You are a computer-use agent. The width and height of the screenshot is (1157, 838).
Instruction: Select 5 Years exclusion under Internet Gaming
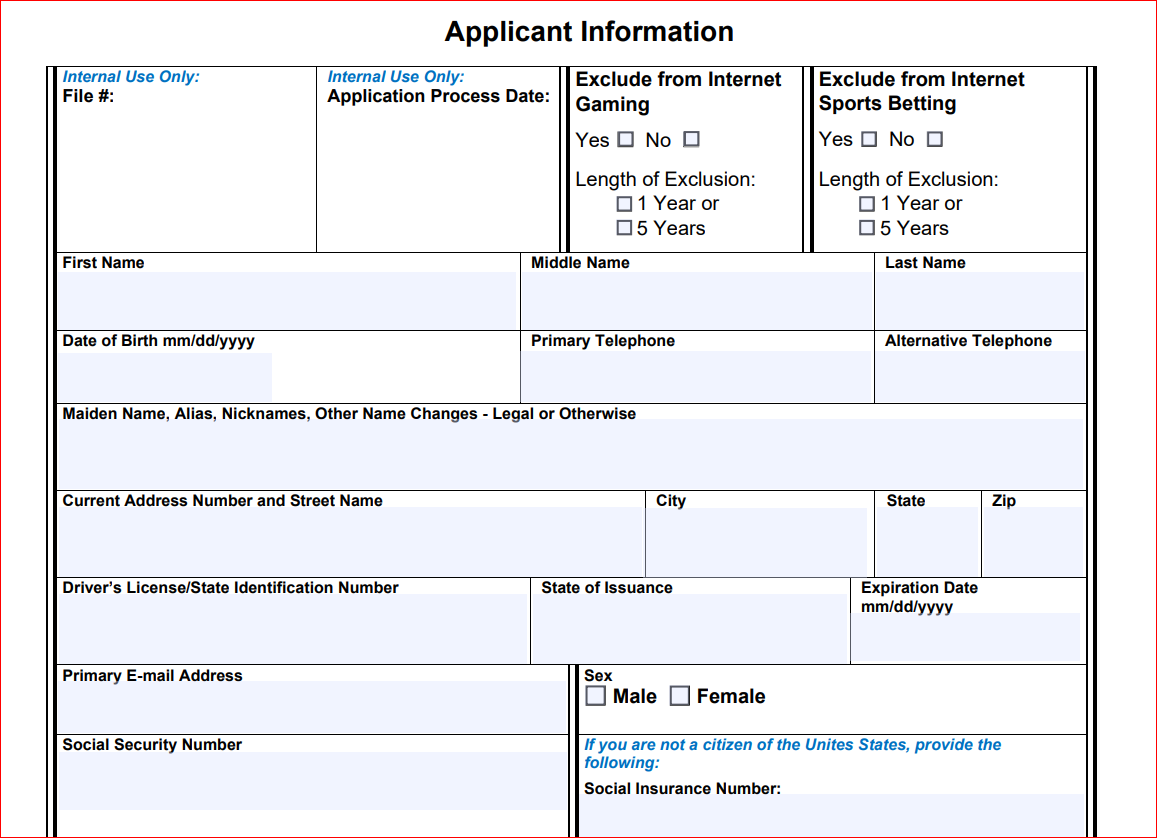click(624, 227)
